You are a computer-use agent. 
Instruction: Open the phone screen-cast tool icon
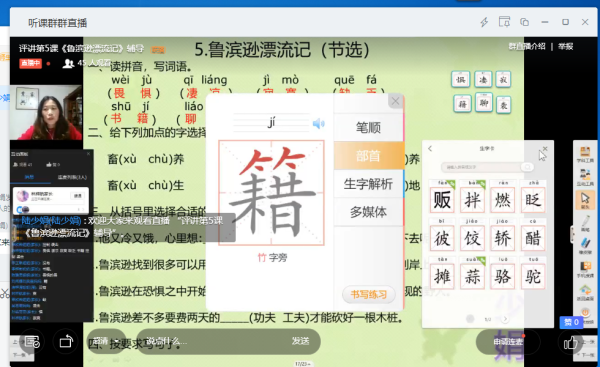point(585,269)
